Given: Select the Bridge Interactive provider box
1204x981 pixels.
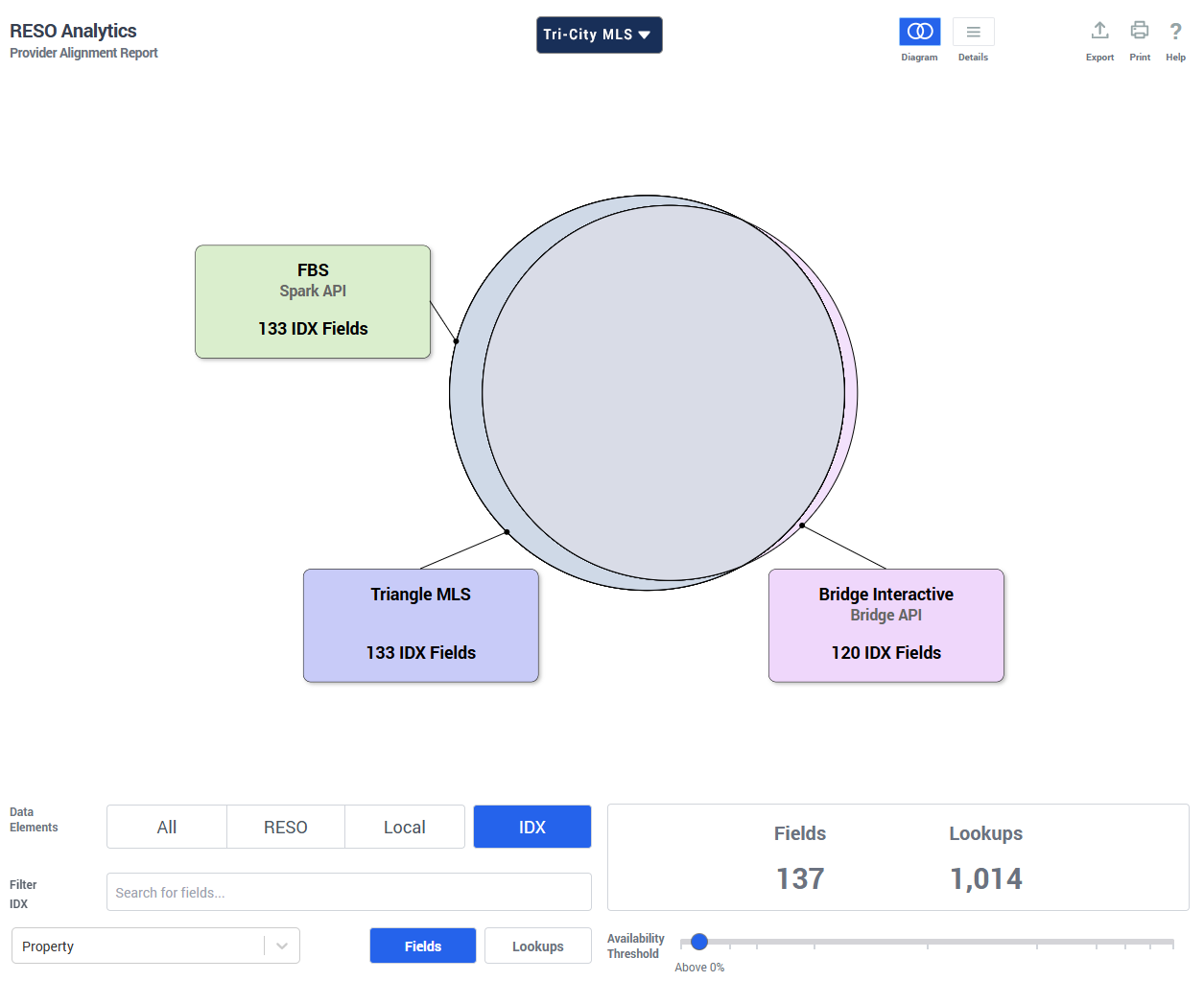Looking at the screenshot, I should coord(885,625).
